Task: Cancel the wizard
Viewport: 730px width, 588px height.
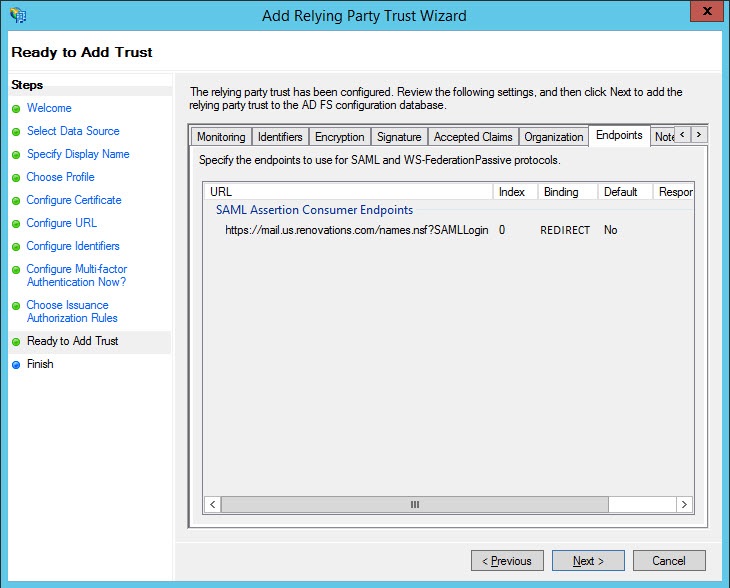Action: coord(668,561)
